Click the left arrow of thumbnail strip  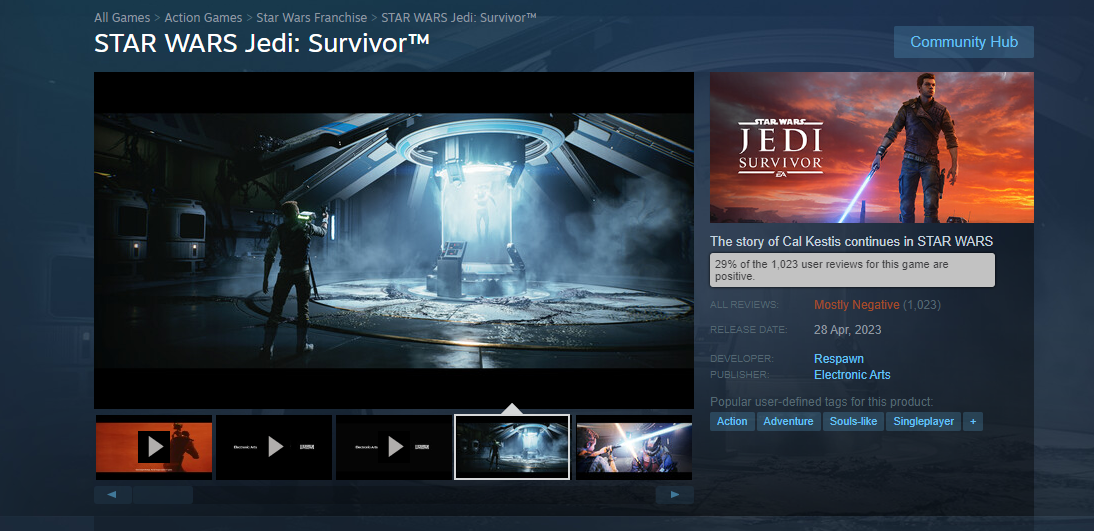coord(112,495)
